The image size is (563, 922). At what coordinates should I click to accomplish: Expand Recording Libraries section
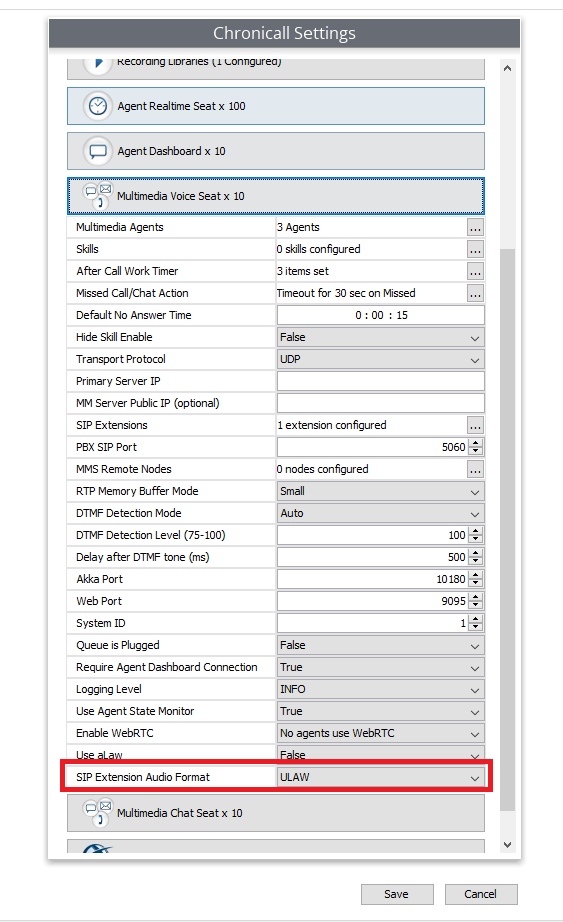click(x=276, y=69)
